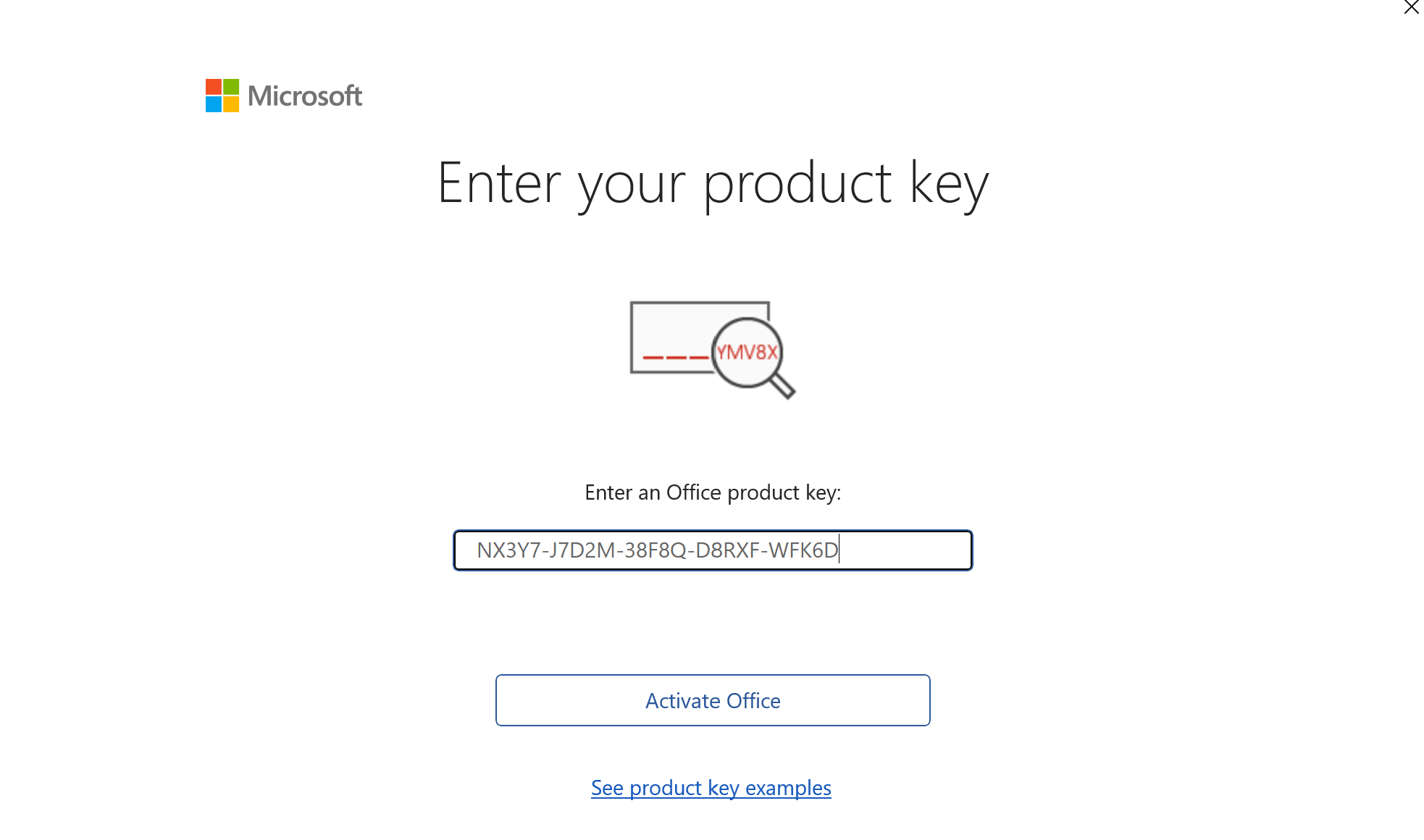Click the YMV8X sample text in magnifier
Screen dimensions: 1424x840
click(x=747, y=352)
